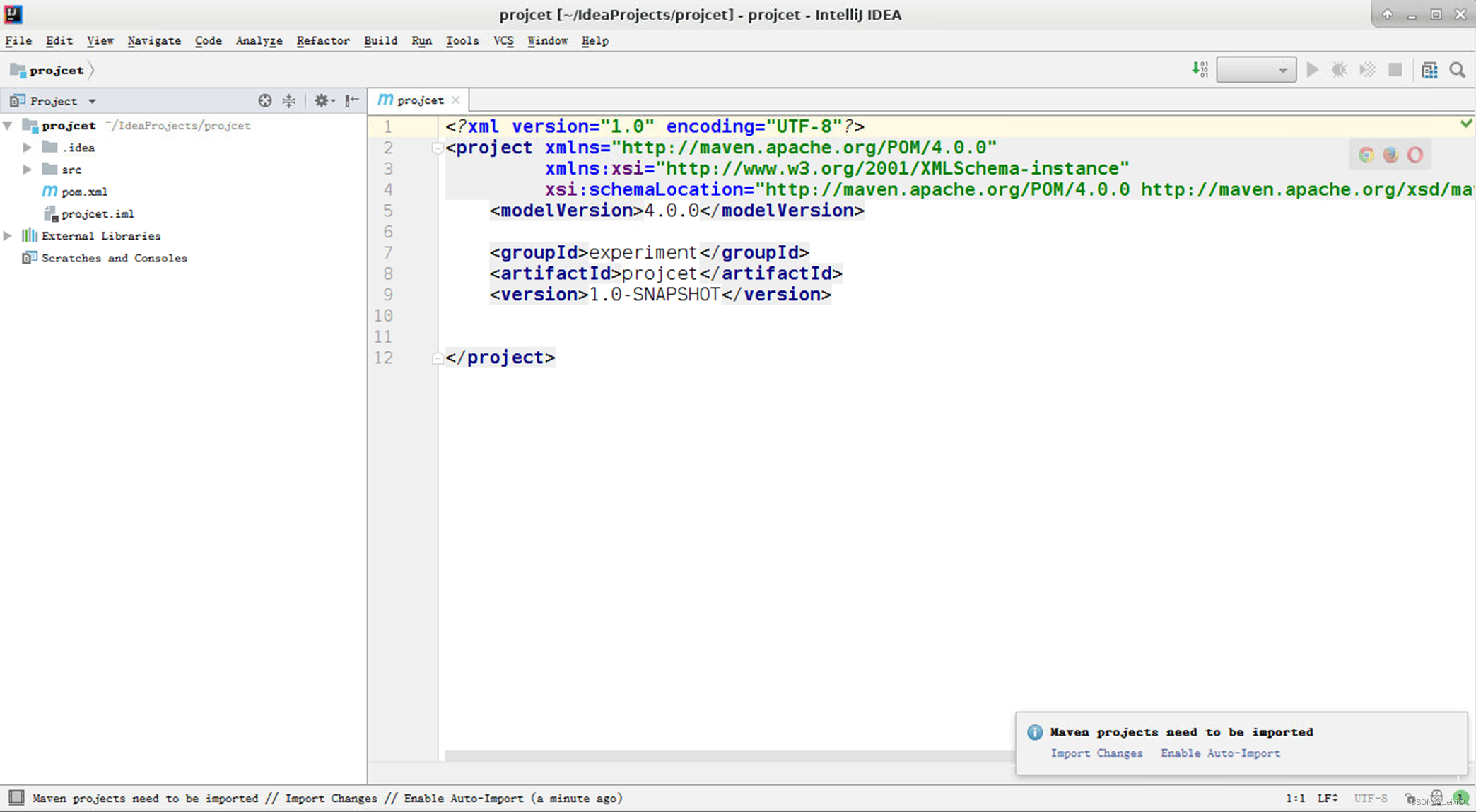
Task: Click the Build Project icon in the toolbar
Action: click(1200, 69)
